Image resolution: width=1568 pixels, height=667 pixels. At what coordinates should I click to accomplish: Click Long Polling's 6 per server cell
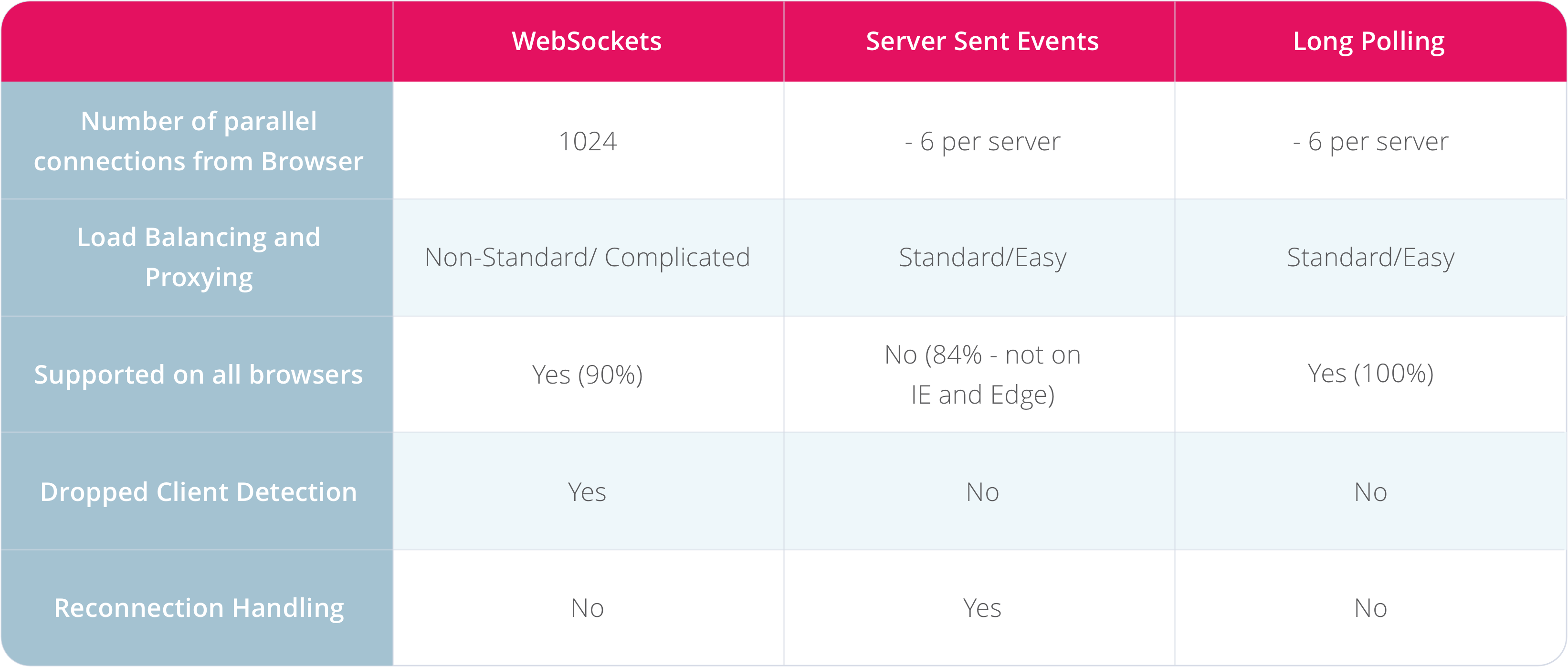pos(1370,141)
